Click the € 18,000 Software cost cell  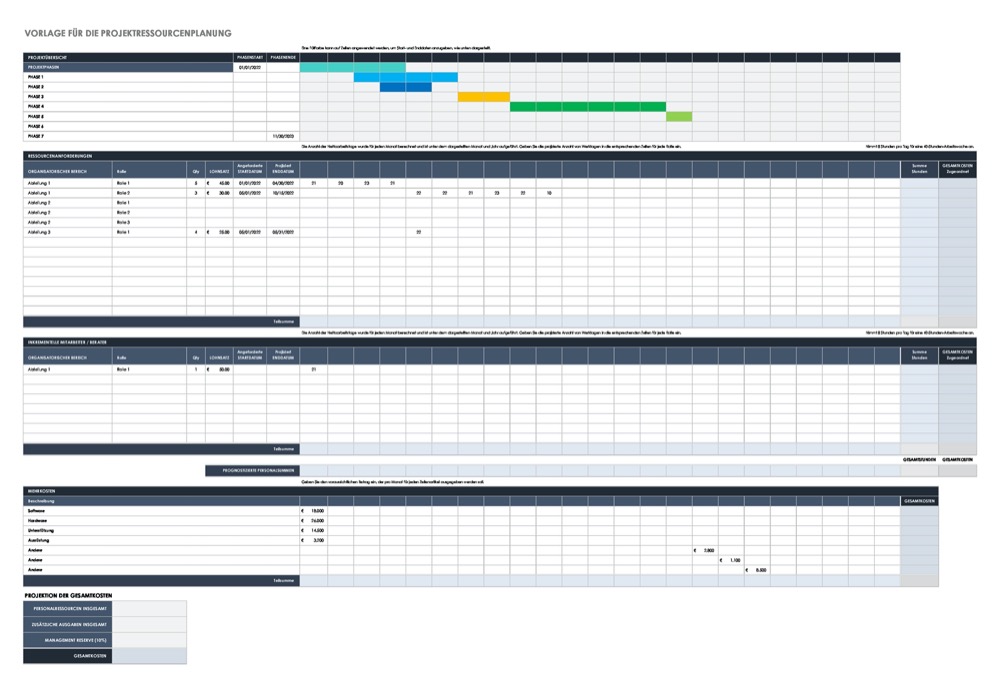tap(313, 511)
